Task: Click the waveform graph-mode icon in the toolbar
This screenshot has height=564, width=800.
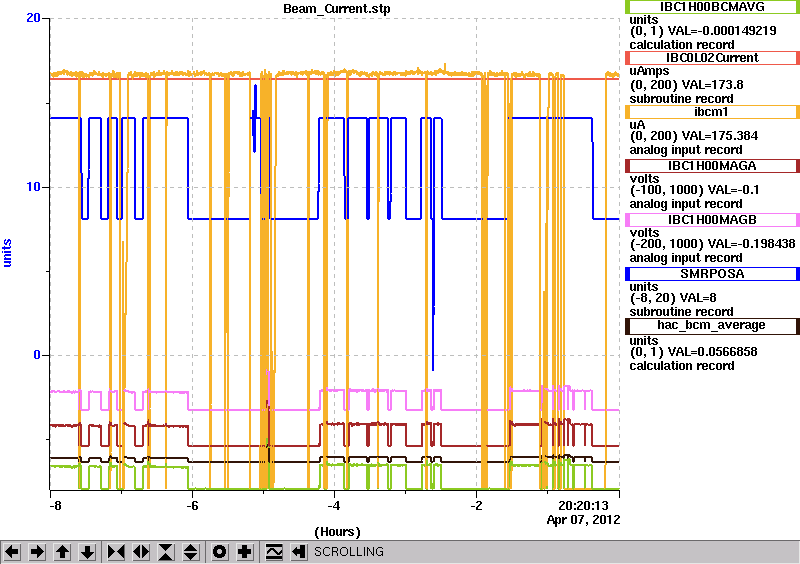Action: tap(274, 552)
